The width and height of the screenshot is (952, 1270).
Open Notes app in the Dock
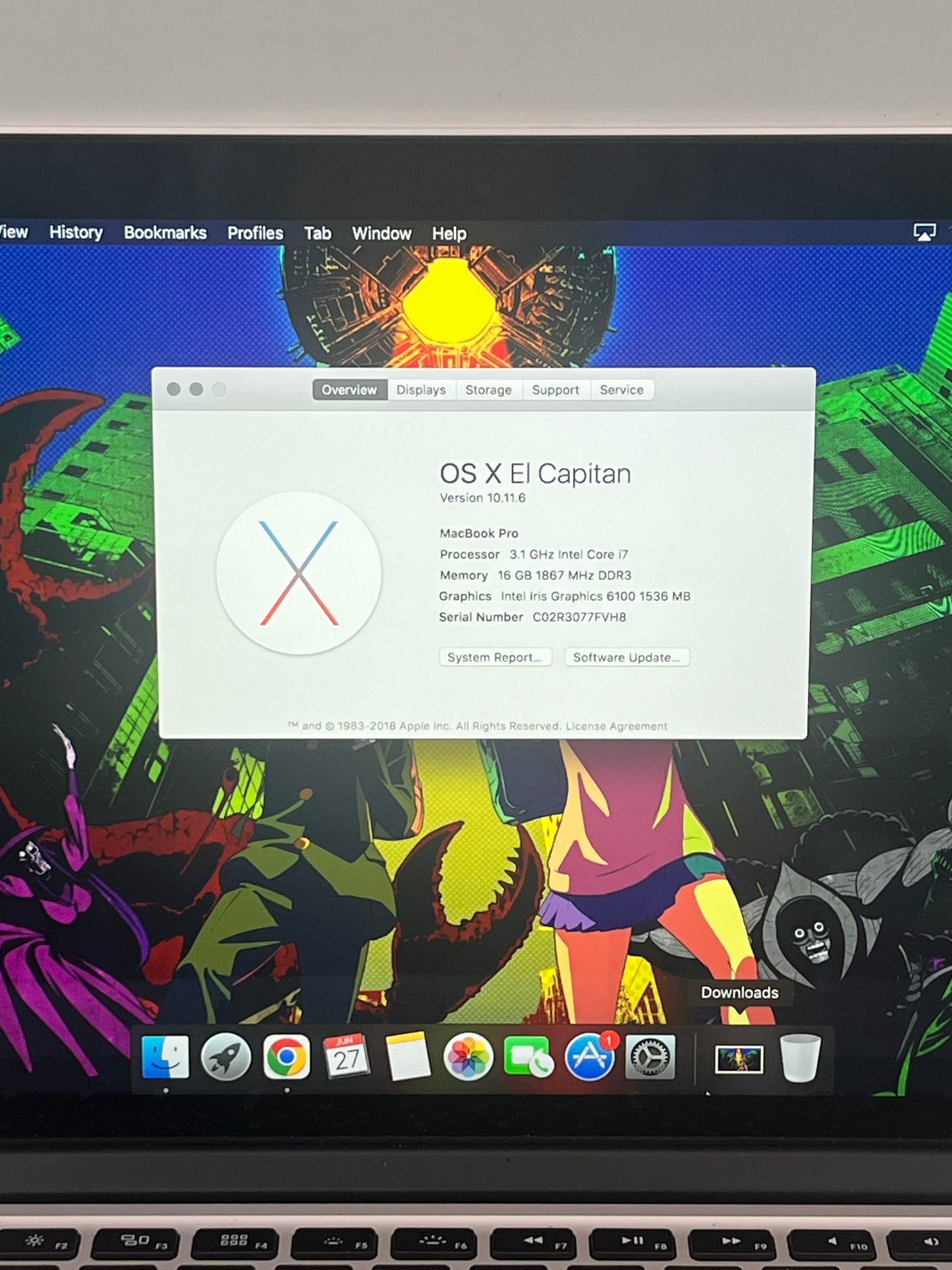[408, 1057]
